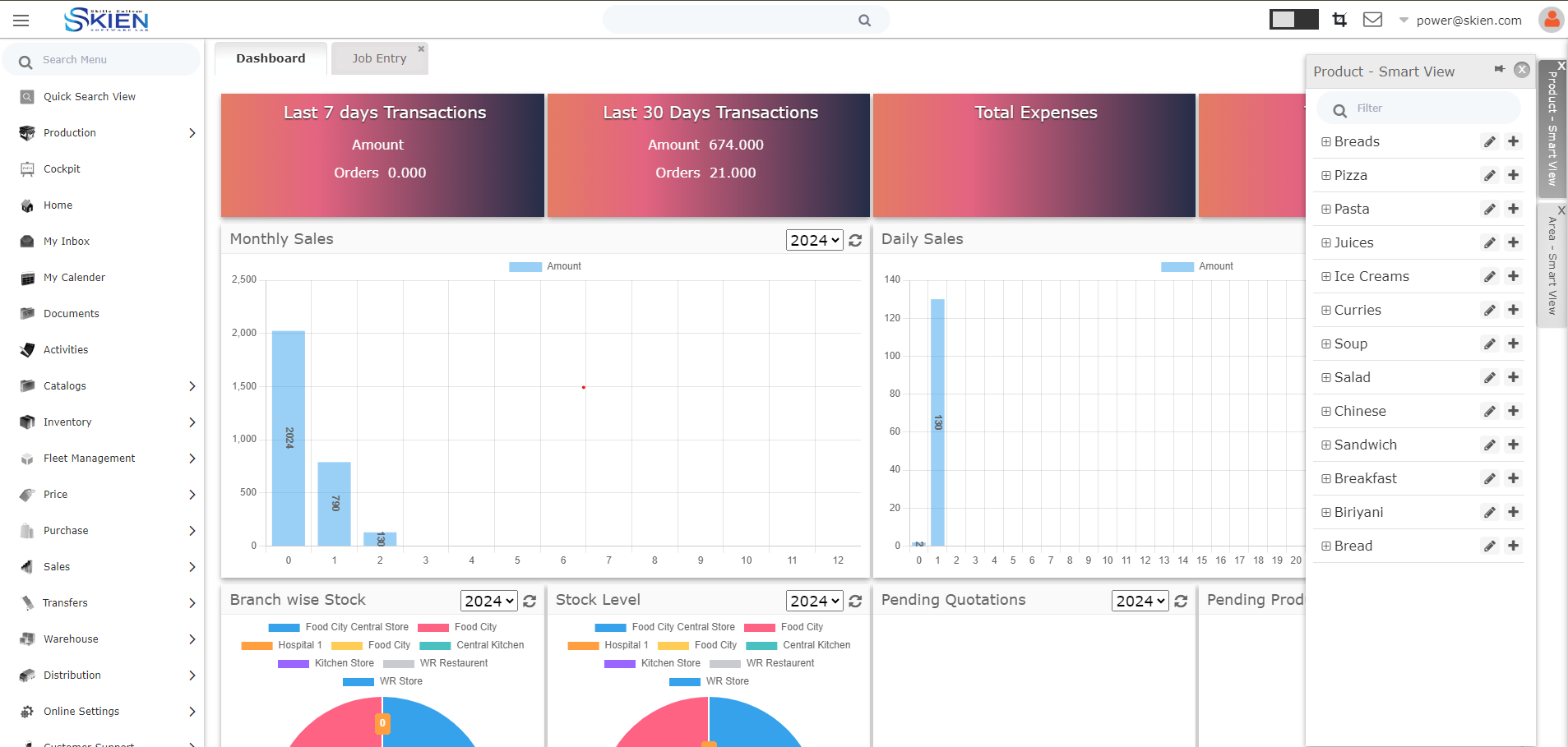Pin the Product Smart View panel
This screenshot has width=1568, height=747.
pos(1499,70)
